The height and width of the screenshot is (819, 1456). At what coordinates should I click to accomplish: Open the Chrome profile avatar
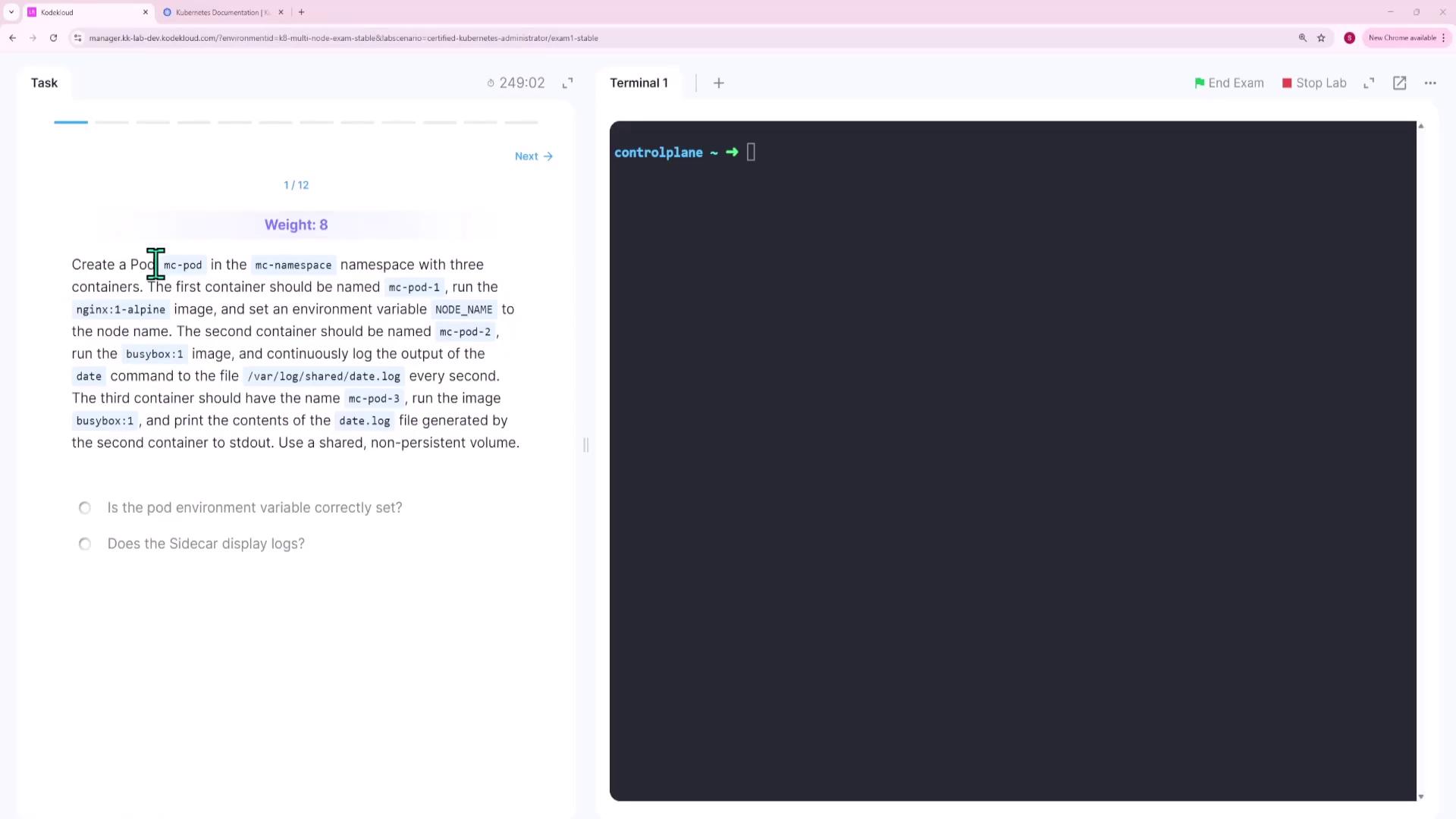(1349, 38)
